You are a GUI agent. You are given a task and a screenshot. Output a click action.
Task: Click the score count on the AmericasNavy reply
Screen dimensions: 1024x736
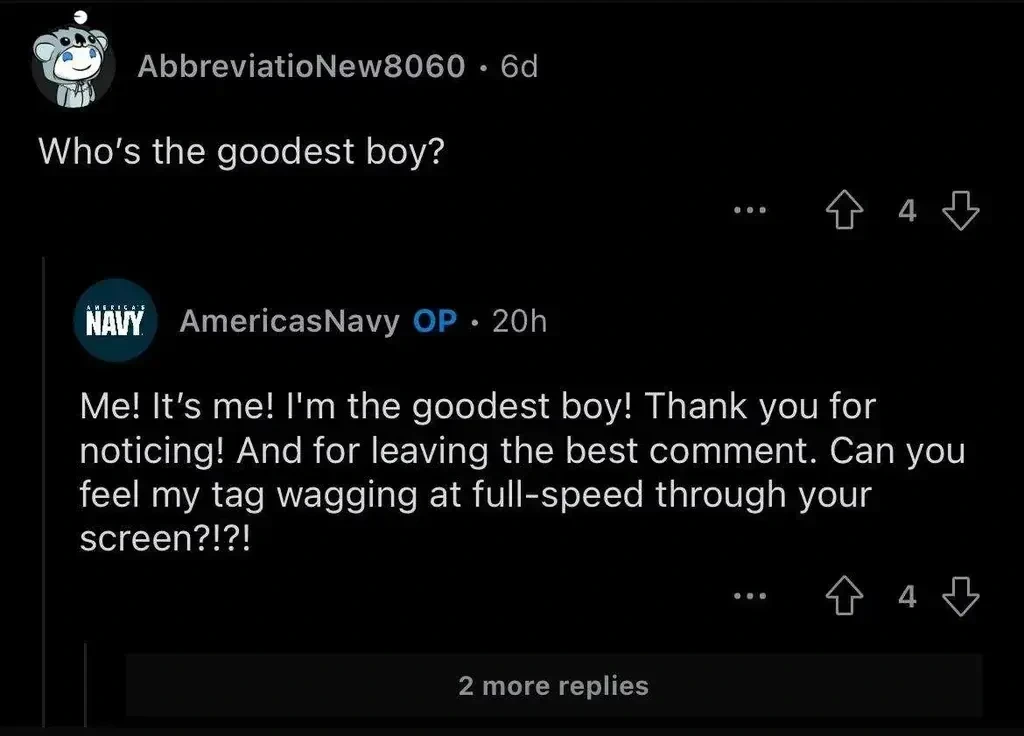pos(907,597)
